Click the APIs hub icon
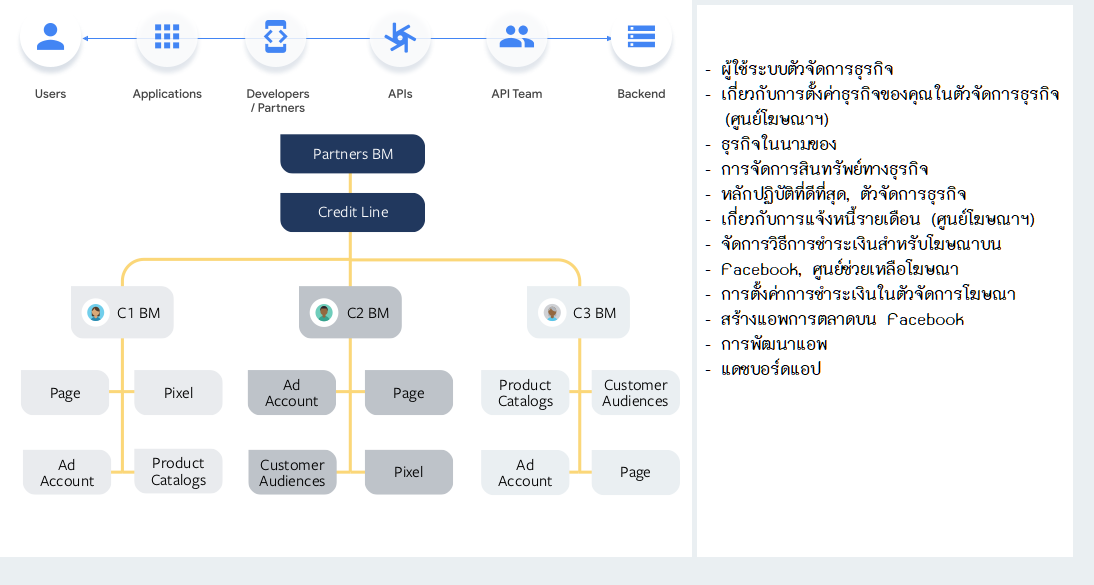The width and height of the screenshot is (1094, 585). (400, 38)
